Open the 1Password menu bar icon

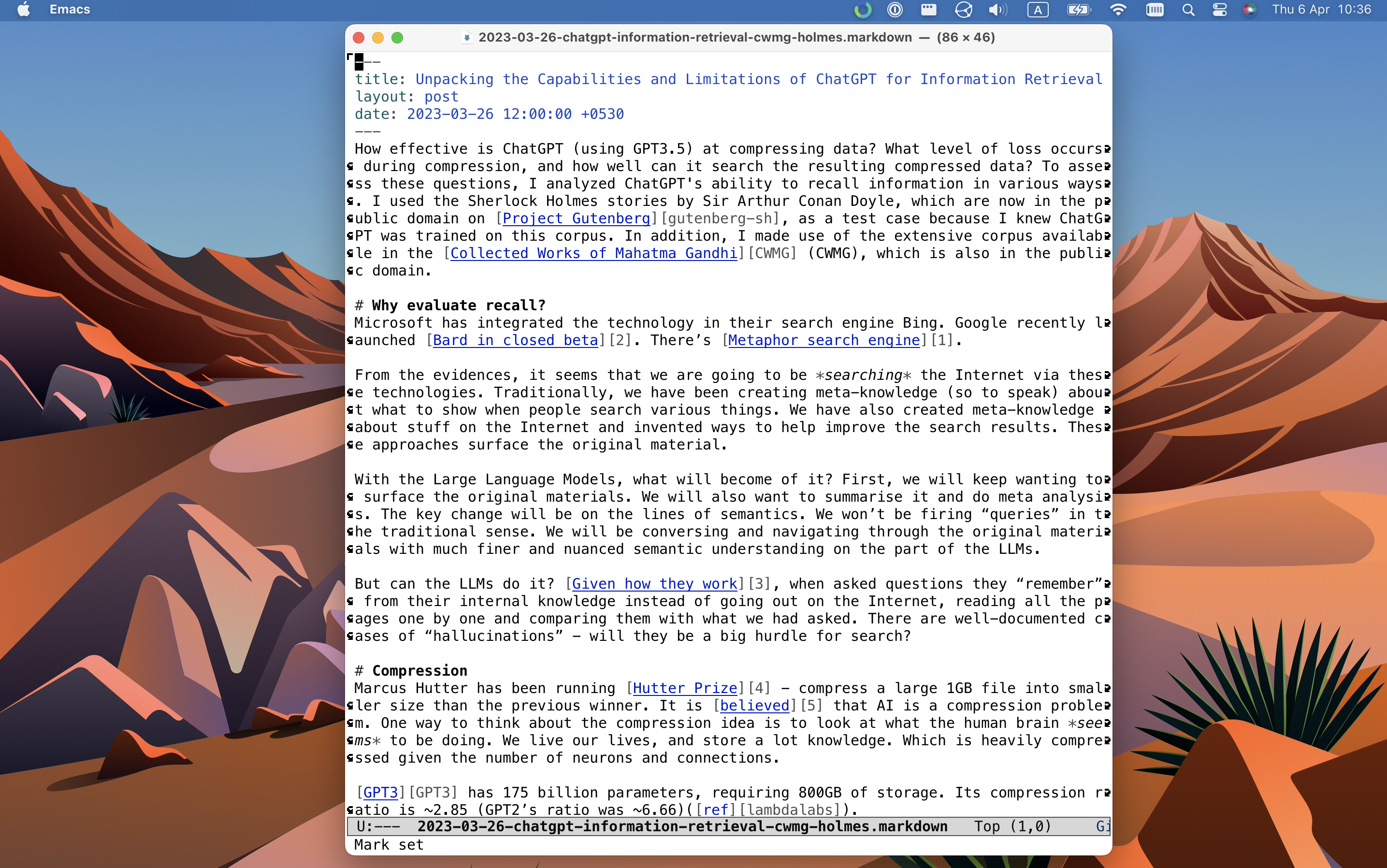(895, 10)
